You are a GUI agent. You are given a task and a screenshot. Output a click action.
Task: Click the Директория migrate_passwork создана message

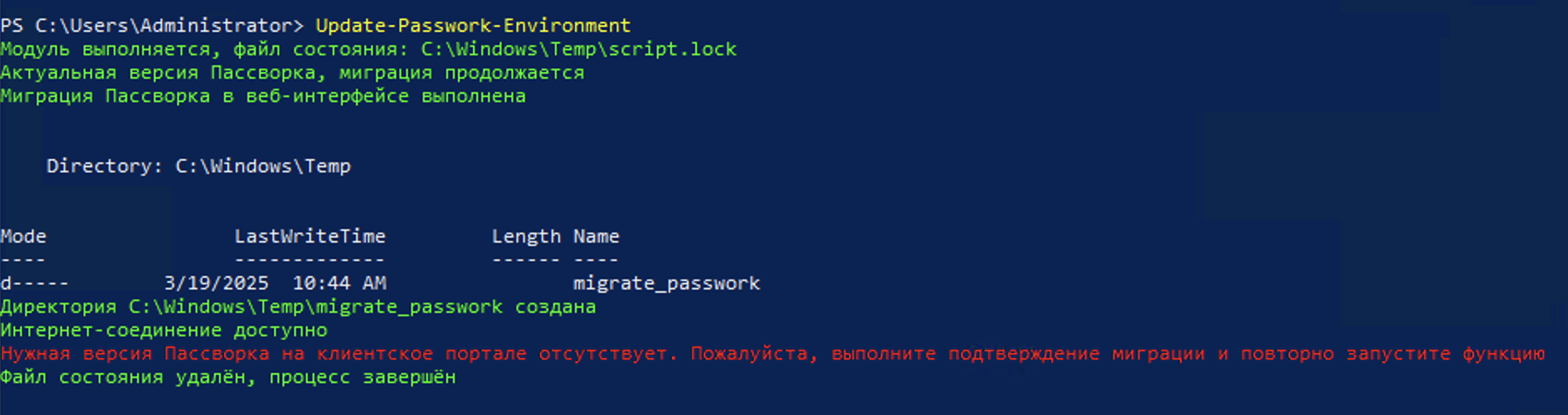298,307
